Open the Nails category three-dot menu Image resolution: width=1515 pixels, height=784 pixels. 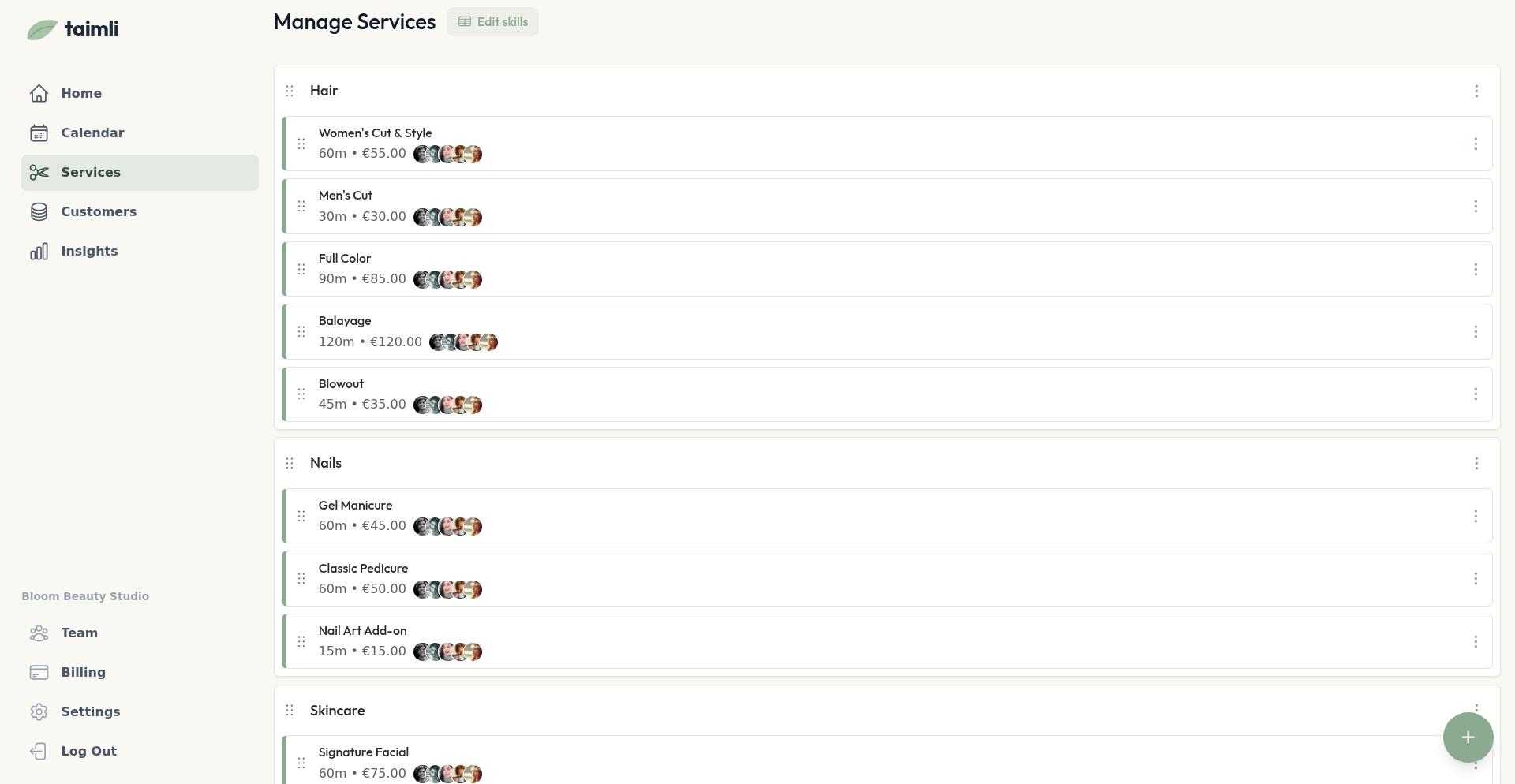[x=1476, y=464]
